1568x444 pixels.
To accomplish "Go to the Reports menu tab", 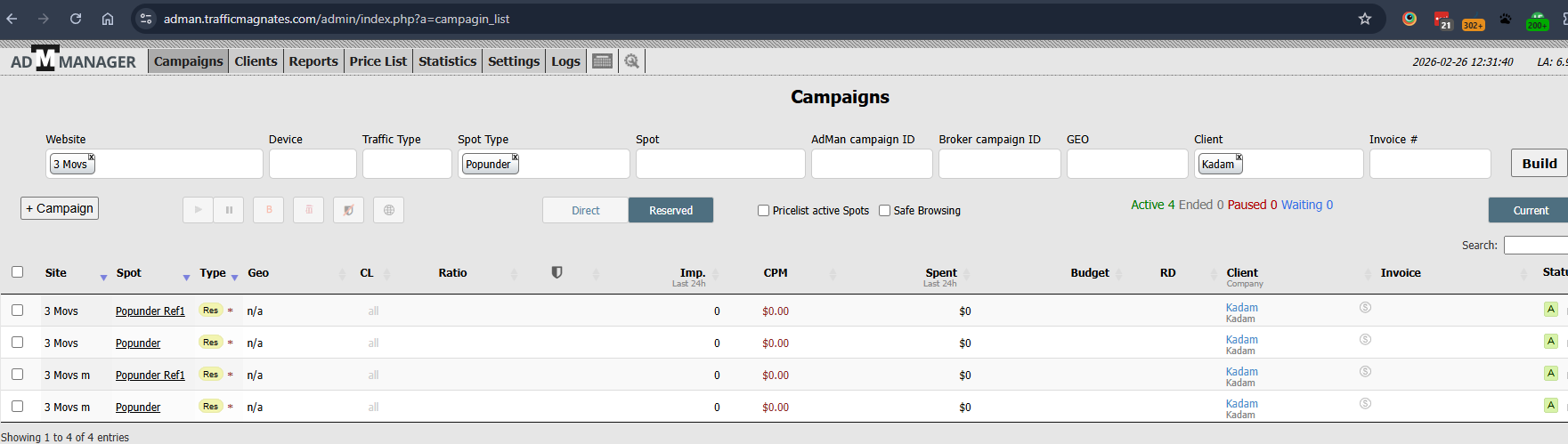I will pos(313,61).
